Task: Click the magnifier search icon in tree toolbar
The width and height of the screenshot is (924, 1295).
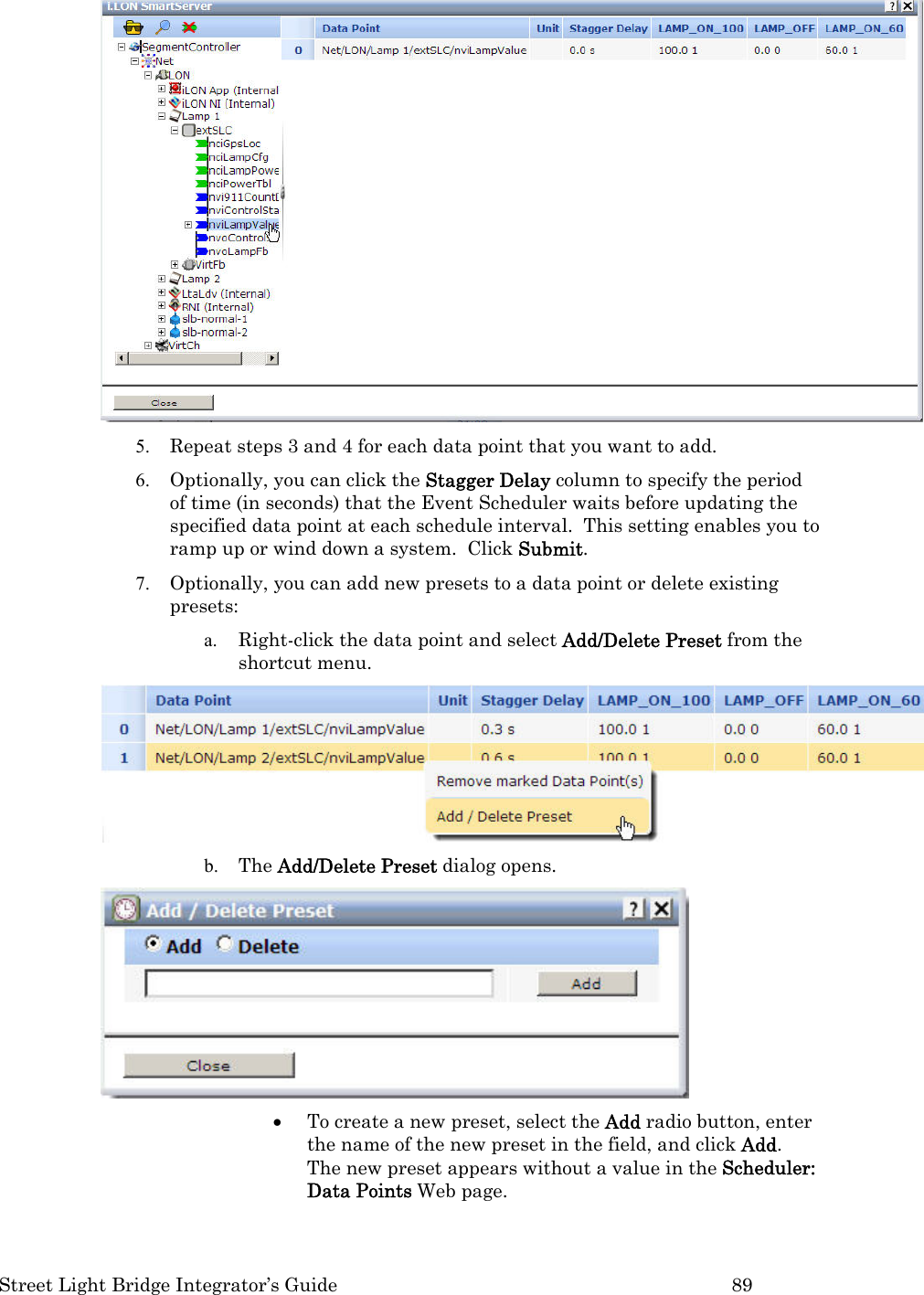Action: click(x=163, y=27)
